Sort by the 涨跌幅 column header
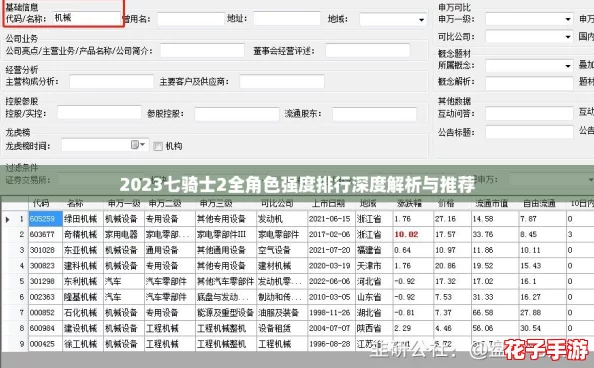The height and width of the screenshot is (368, 594). 409,203
